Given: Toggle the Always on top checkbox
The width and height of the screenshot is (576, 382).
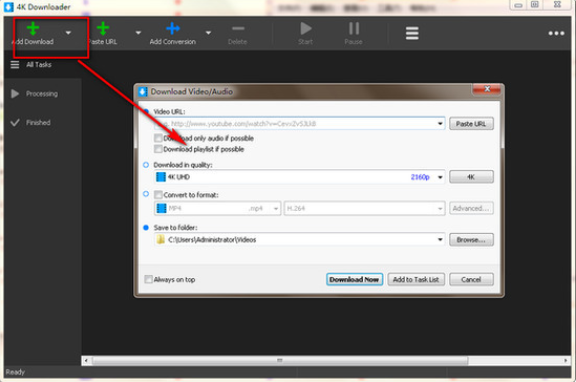Looking at the screenshot, I should 148,279.
